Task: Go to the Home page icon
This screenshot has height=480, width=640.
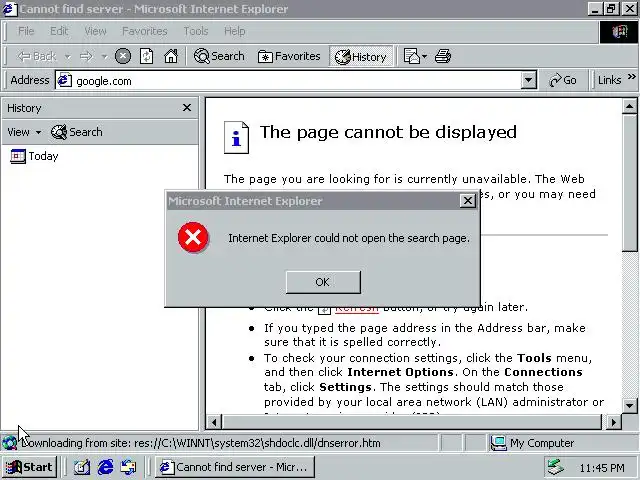Action: point(171,56)
